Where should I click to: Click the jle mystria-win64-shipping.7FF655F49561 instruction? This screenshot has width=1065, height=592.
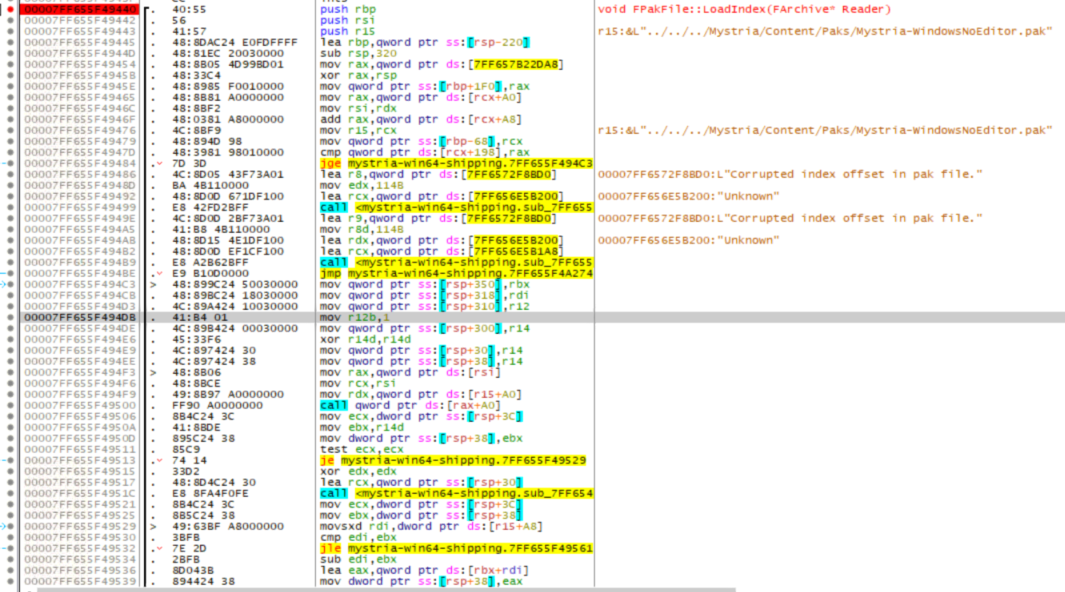(456, 549)
